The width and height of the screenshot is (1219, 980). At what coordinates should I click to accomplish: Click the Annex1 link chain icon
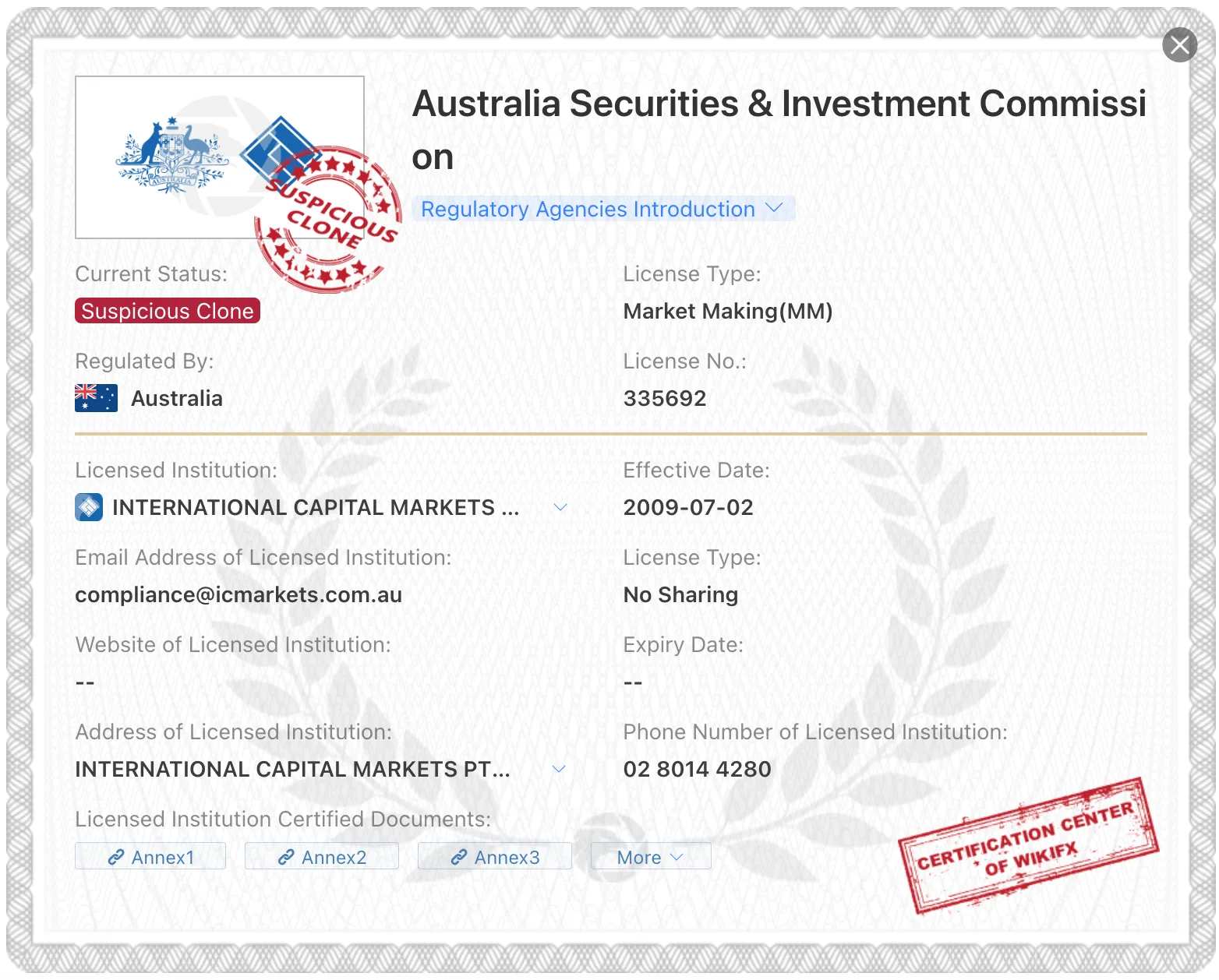pos(116,857)
